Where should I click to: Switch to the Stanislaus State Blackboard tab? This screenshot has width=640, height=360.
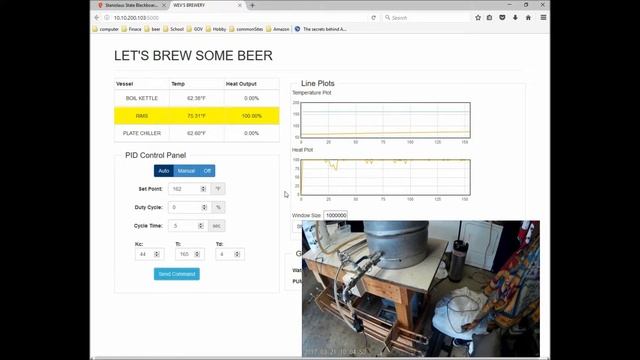(x=131, y=5)
